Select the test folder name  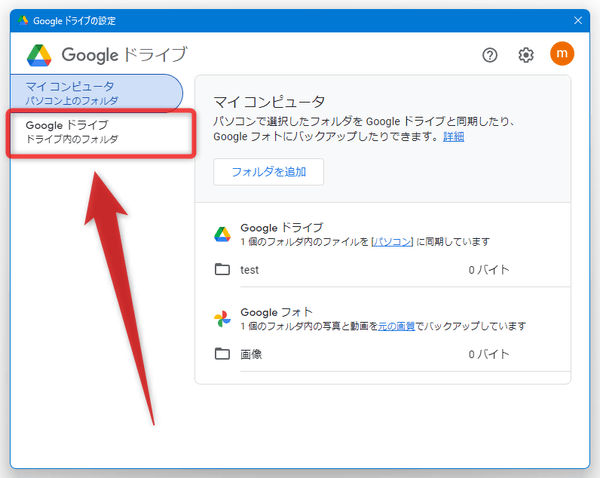point(250,270)
